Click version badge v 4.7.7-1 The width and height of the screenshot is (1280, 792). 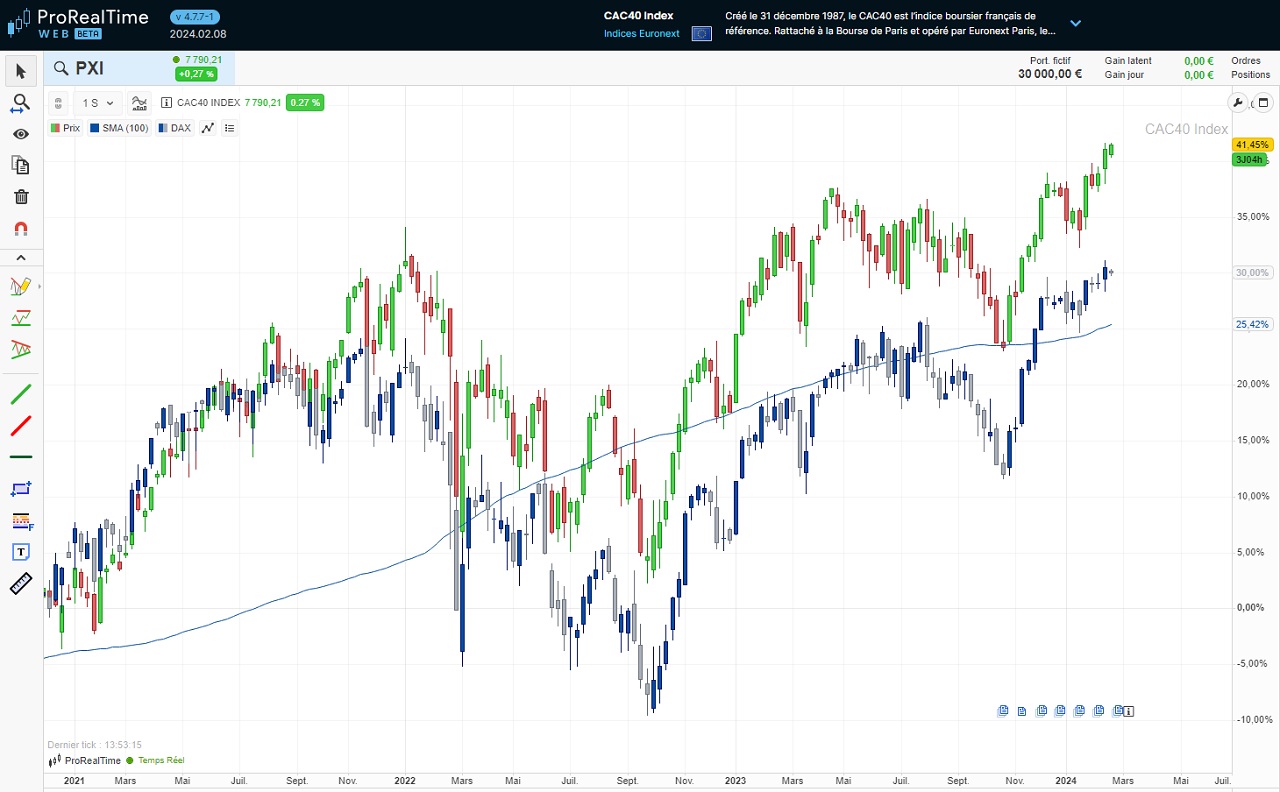point(195,17)
